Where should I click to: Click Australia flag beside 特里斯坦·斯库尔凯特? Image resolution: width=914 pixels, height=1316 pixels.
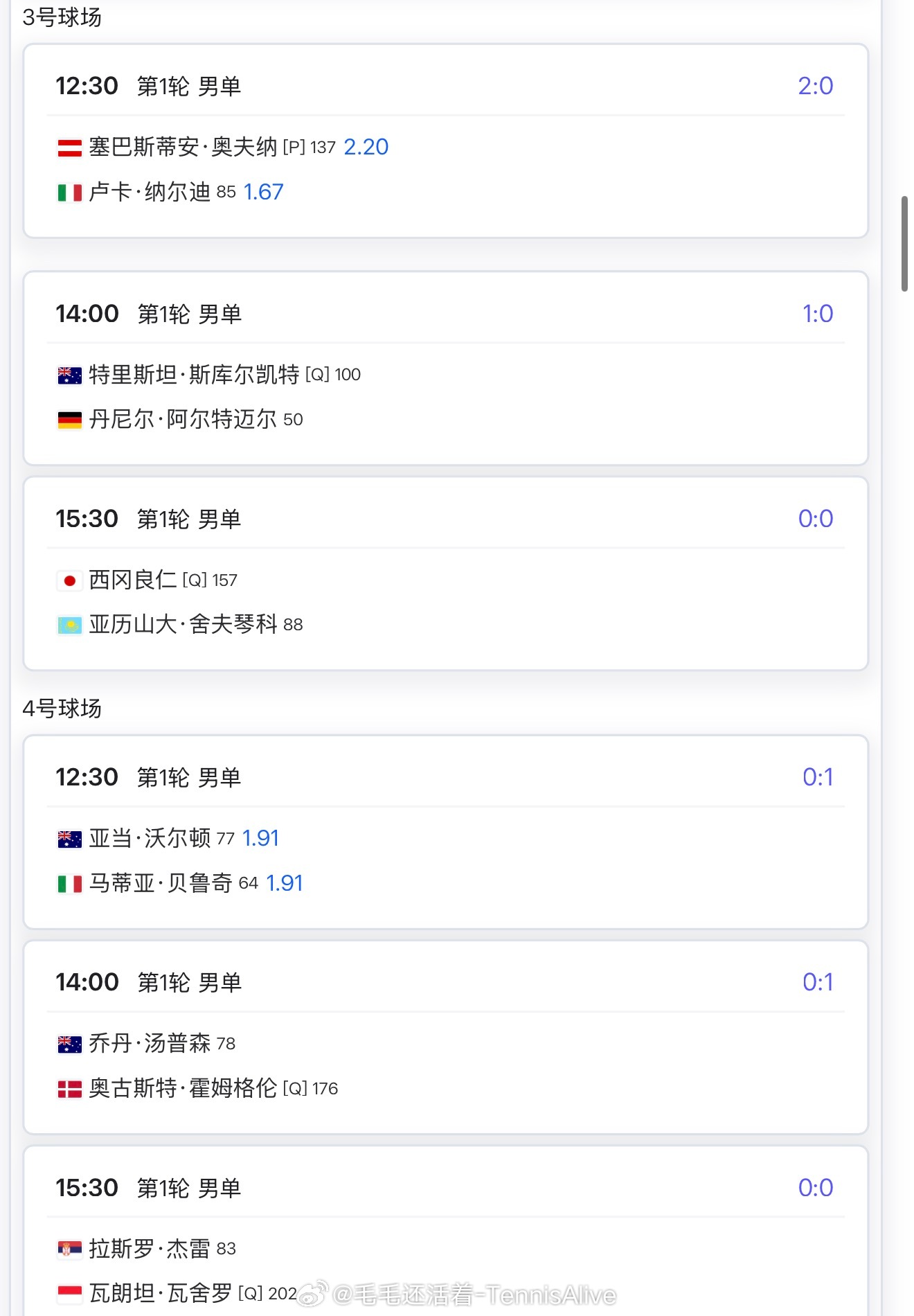(69, 375)
